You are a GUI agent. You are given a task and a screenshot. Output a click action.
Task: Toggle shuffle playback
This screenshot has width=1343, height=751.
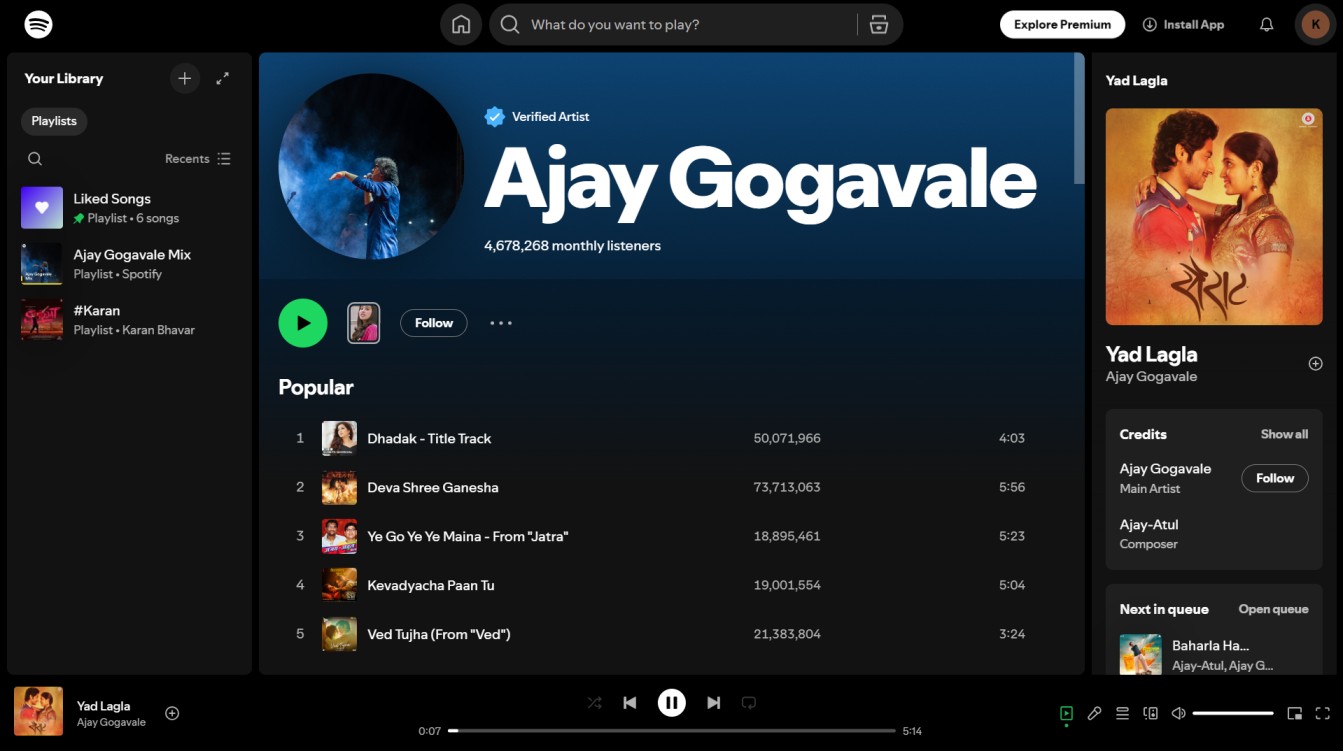(x=594, y=703)
